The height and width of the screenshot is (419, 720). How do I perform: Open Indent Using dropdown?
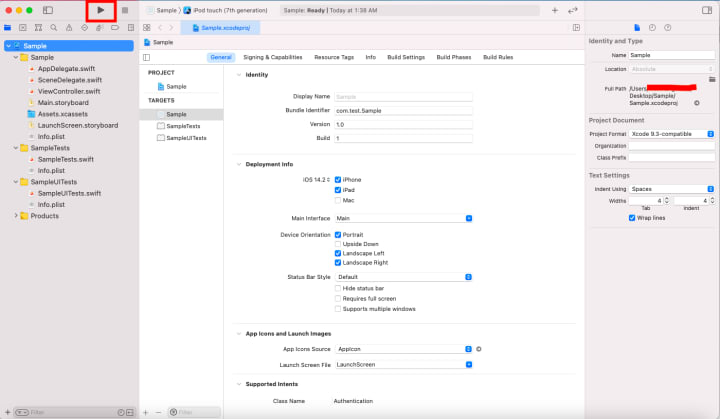coord(671,189)
